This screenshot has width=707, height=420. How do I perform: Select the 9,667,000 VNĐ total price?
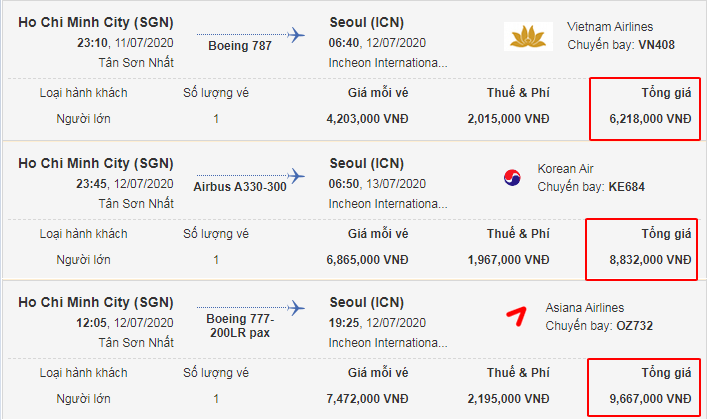click(650, 399)
